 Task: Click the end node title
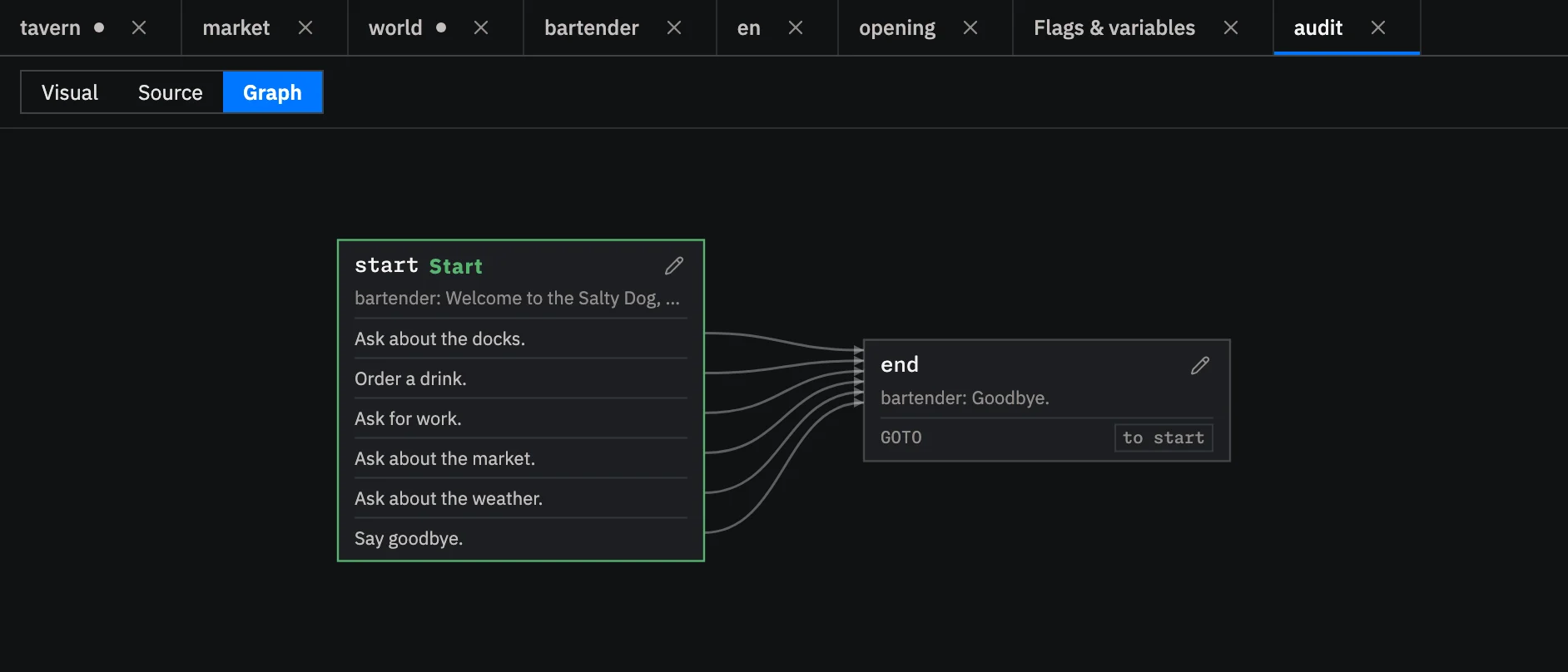(x=900, y=364)
